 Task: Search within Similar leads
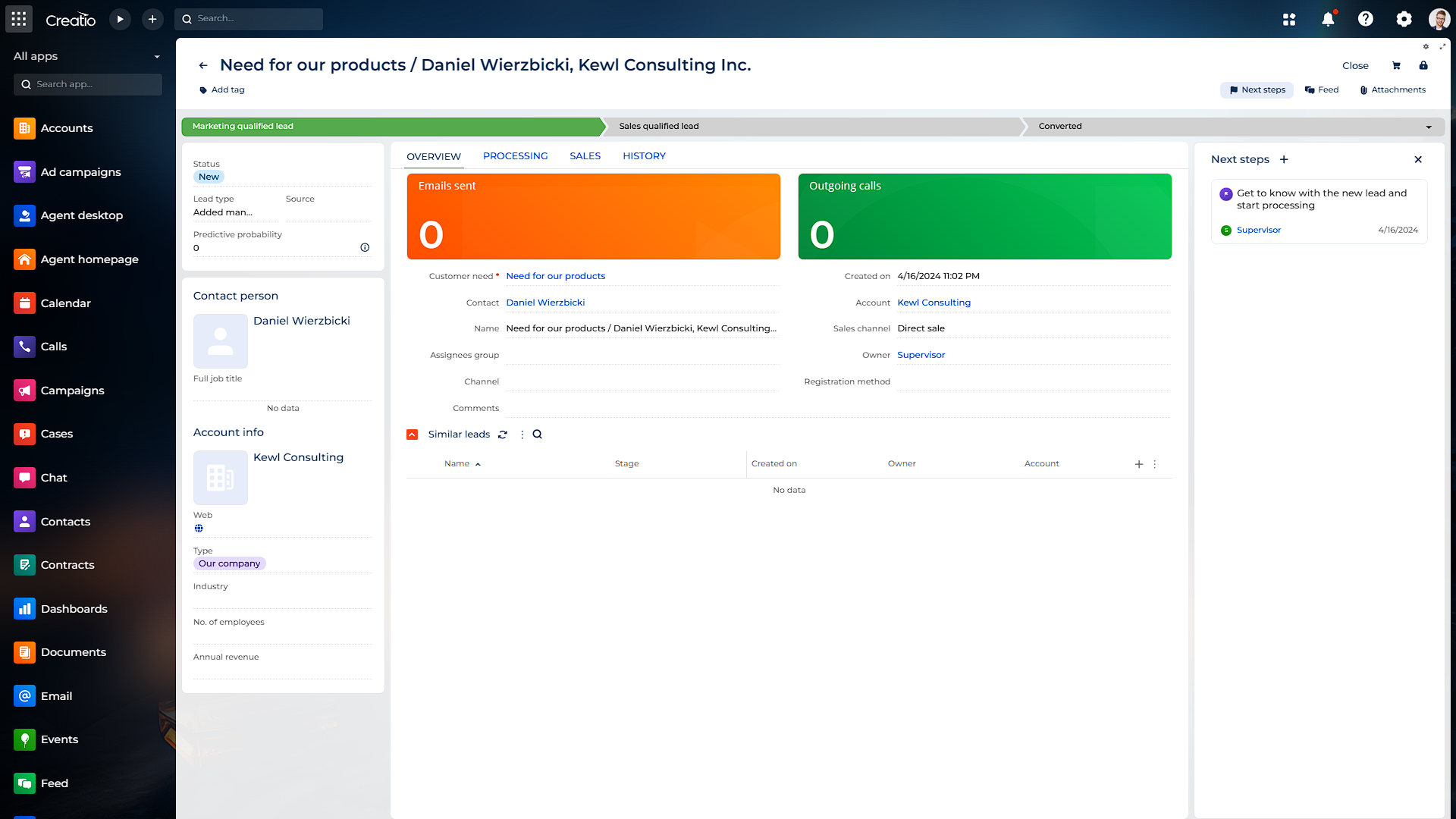(538, 435)
